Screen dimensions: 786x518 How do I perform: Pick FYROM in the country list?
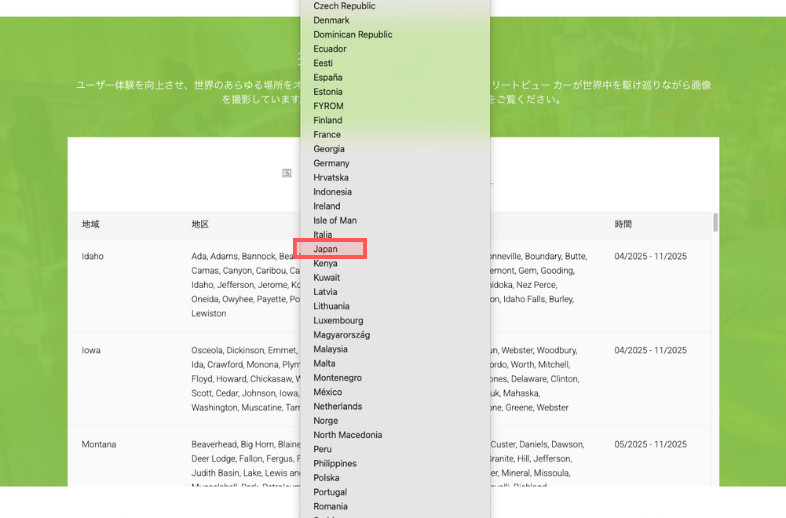[x=328, y=106]
